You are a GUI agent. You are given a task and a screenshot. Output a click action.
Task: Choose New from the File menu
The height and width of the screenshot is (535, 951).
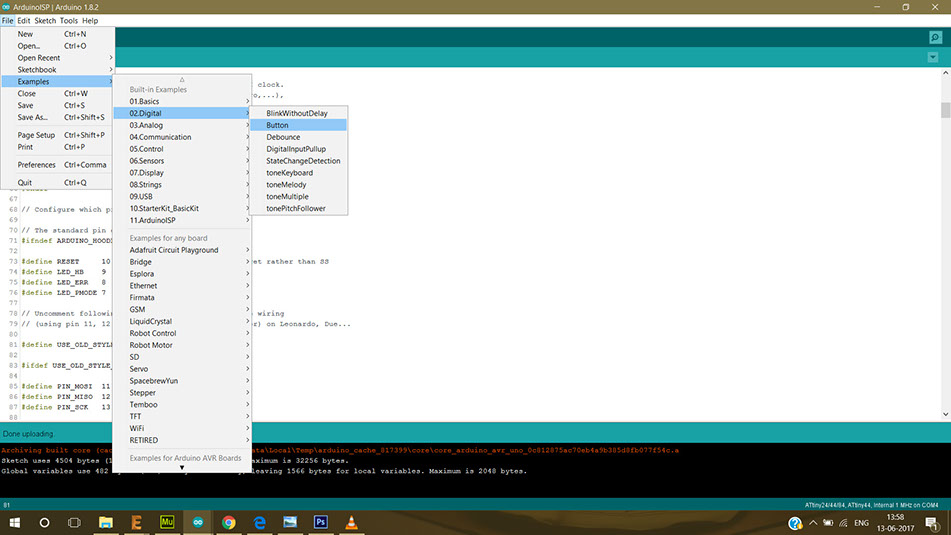point(58,34)
